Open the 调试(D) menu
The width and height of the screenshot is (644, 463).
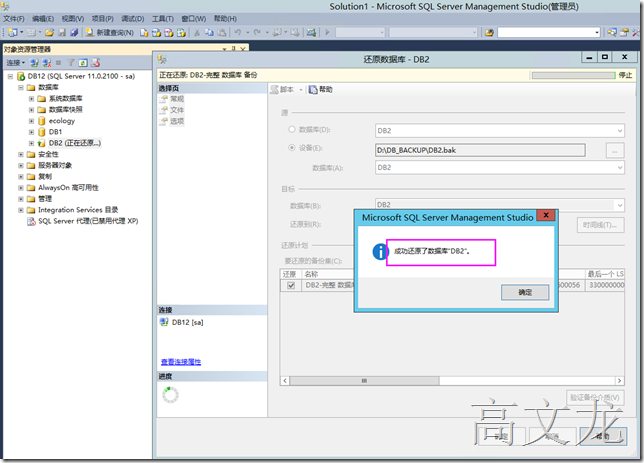132,18
